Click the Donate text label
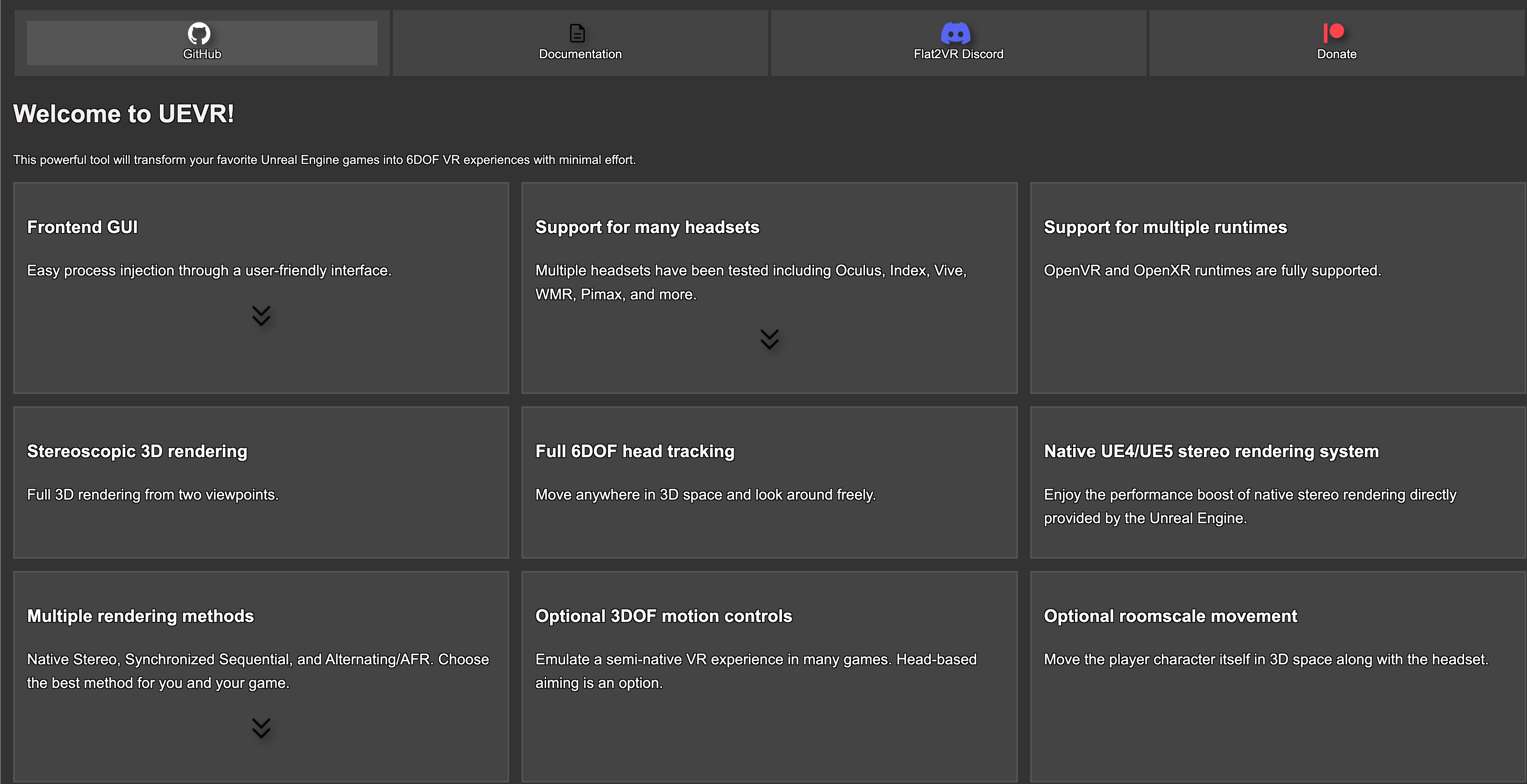Screen dimensions: 1527x784 [1336, 54]
